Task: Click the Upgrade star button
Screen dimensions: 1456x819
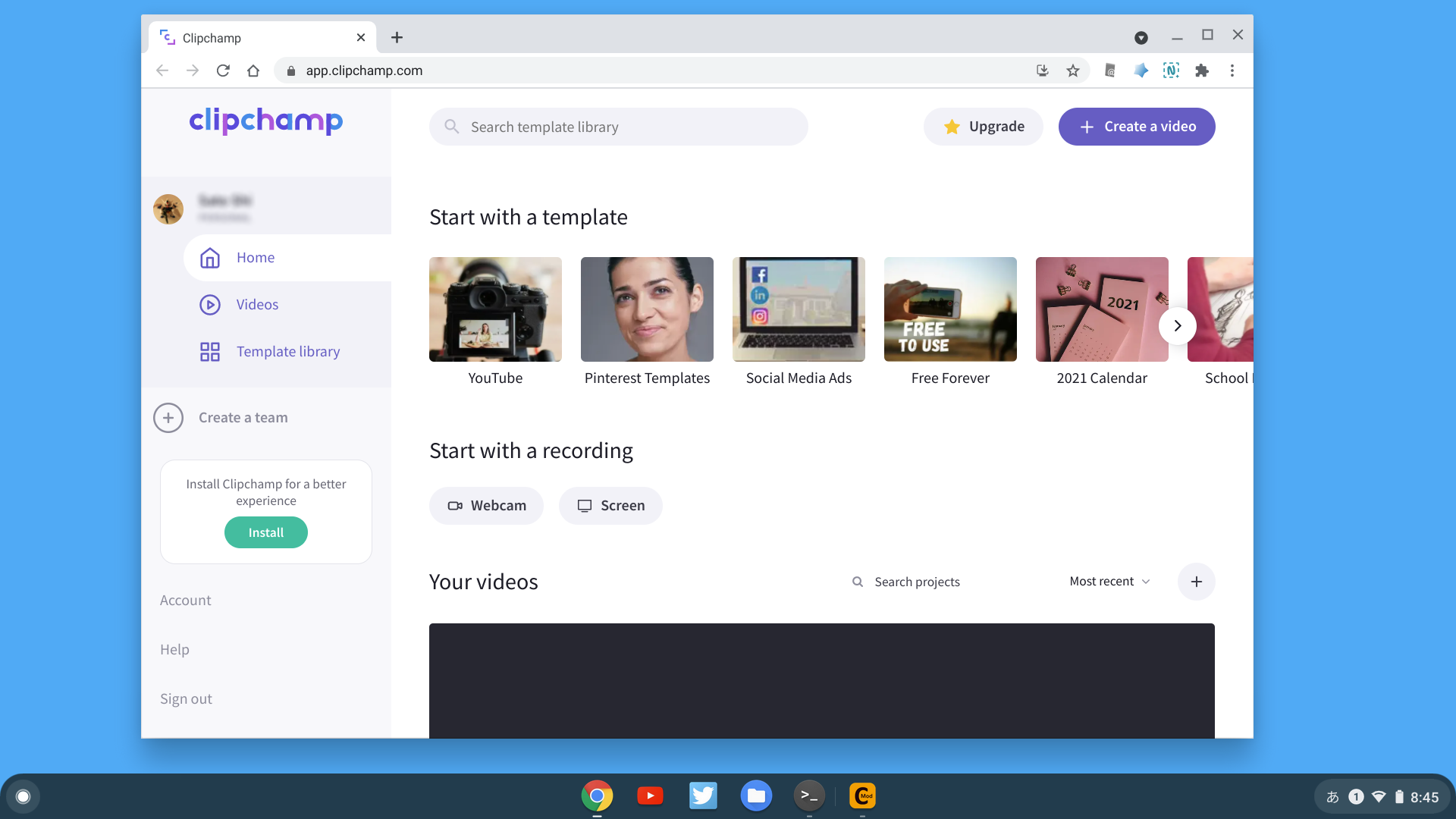Action: point(983,127)
